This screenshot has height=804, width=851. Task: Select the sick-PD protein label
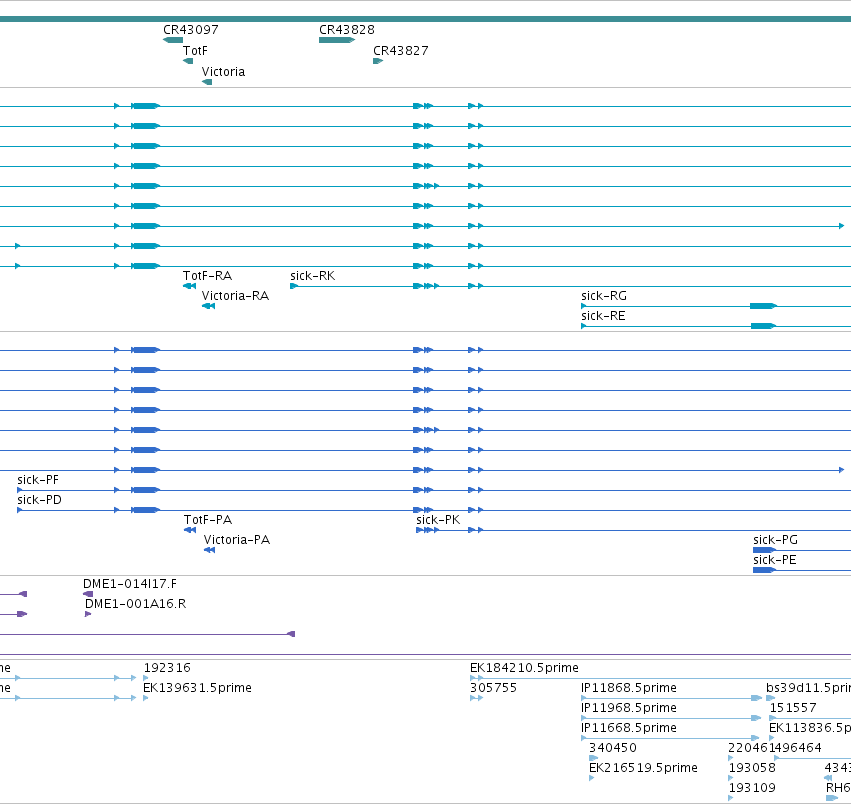(39, 500)
